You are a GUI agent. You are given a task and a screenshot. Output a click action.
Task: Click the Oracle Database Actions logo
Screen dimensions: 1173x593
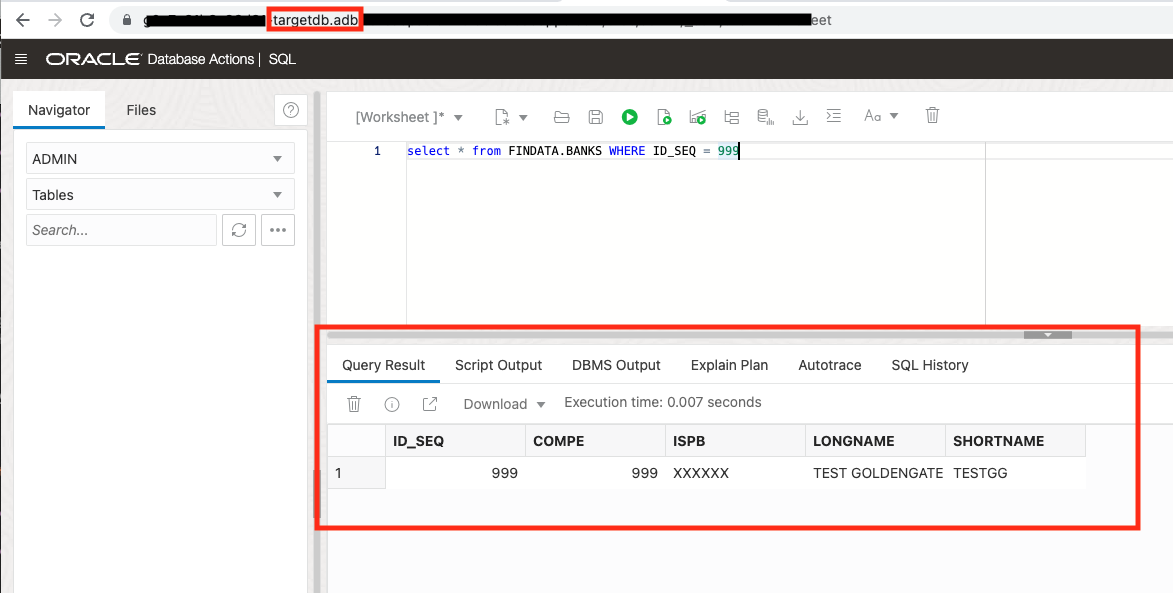150,59
